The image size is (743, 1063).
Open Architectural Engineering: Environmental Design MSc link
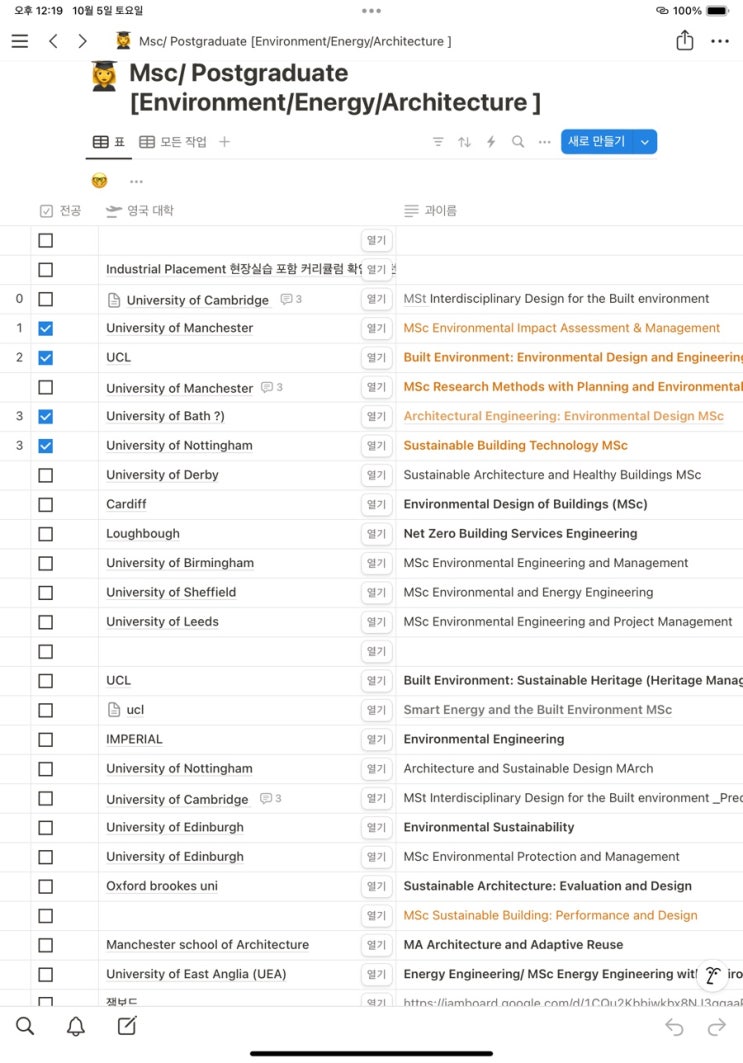click(x=563, y=416)
